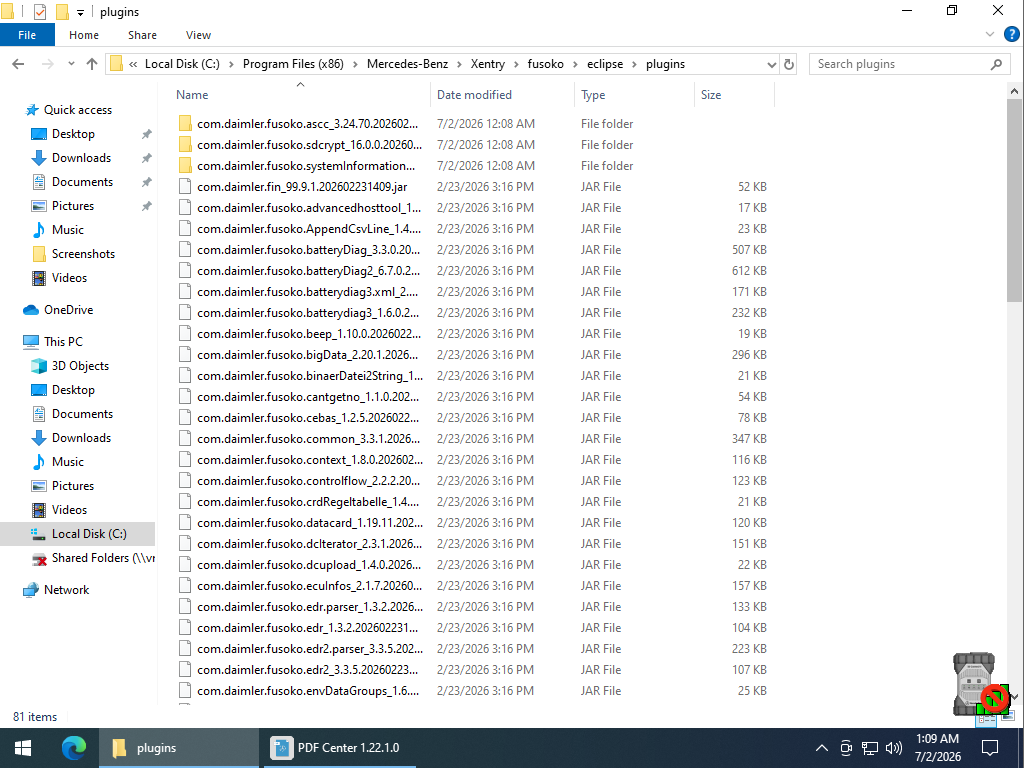Expand the address bar history dropdown
This screenshot has height=768, width=1024.
tap(771, 64)
